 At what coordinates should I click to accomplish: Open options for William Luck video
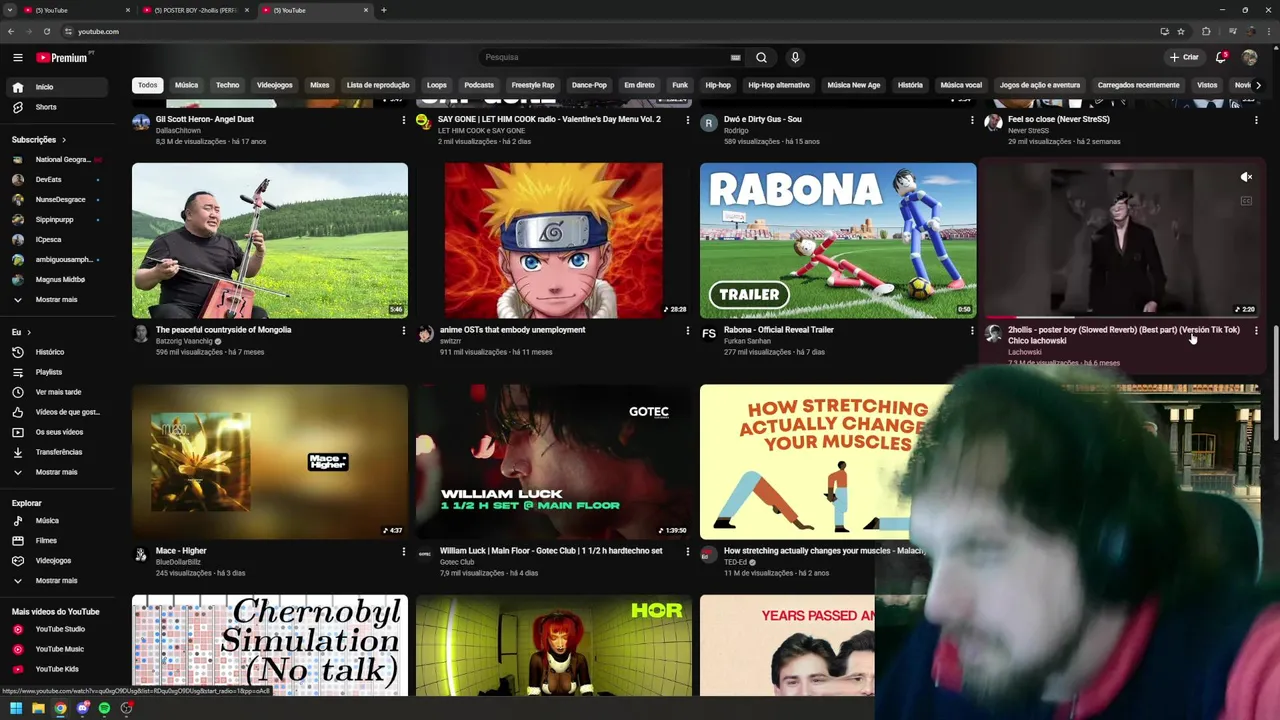(x=688, y=551)
